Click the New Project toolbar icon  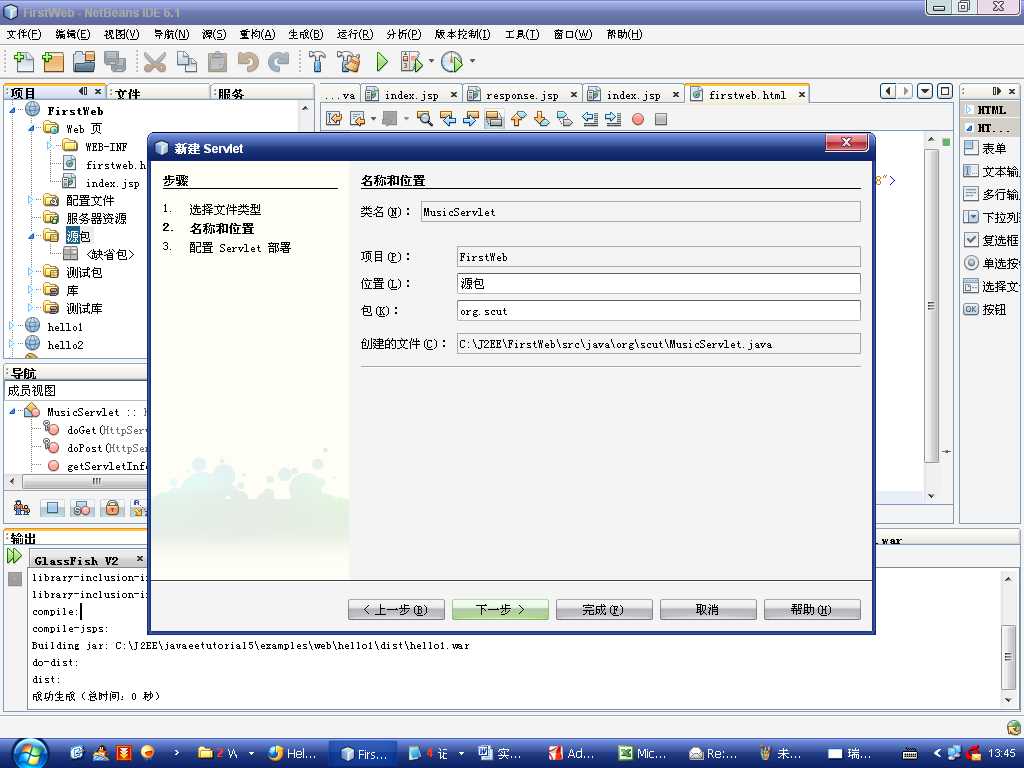tap(53, 61)
